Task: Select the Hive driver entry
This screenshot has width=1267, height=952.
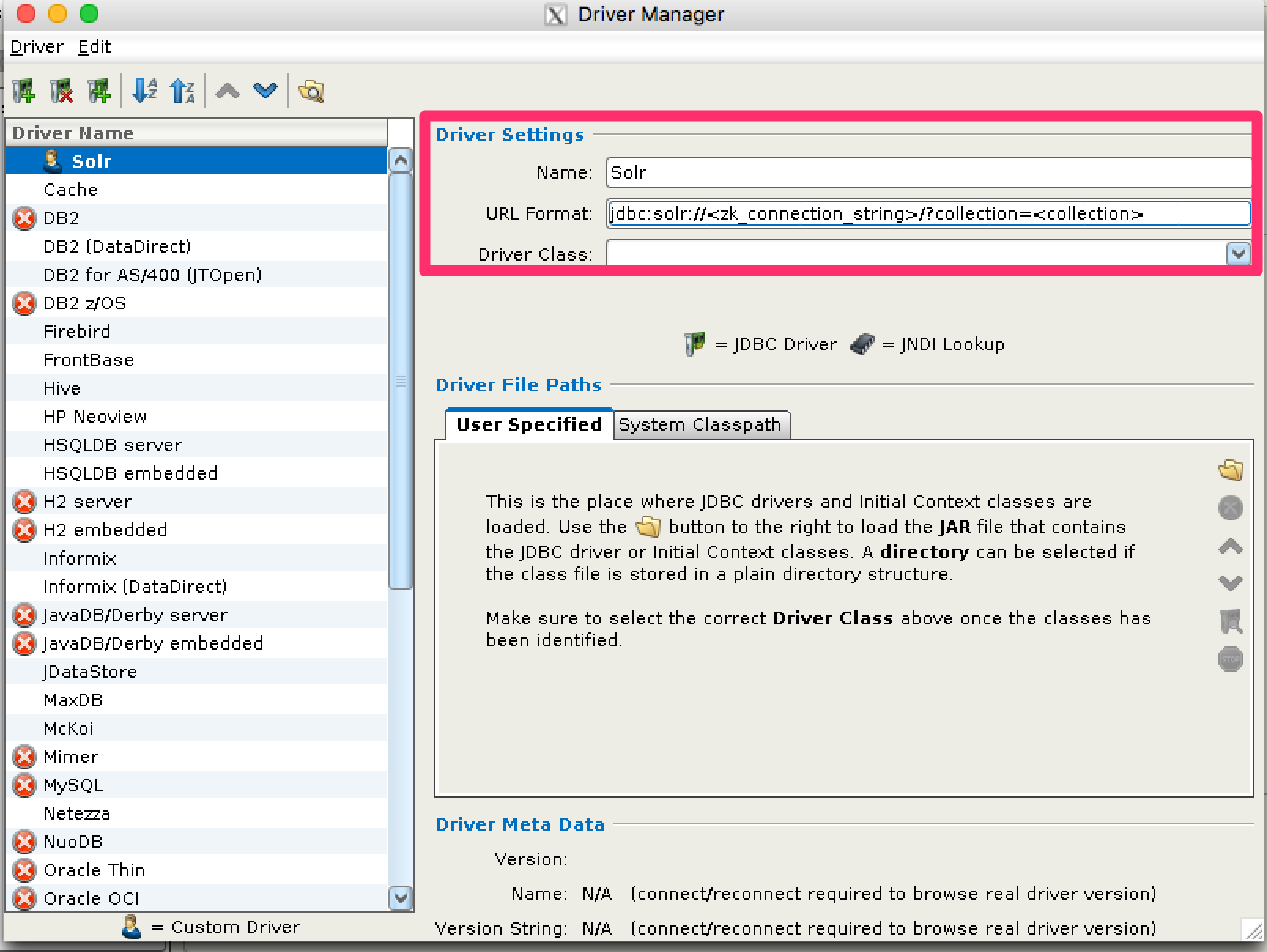Action: point(62,388)
